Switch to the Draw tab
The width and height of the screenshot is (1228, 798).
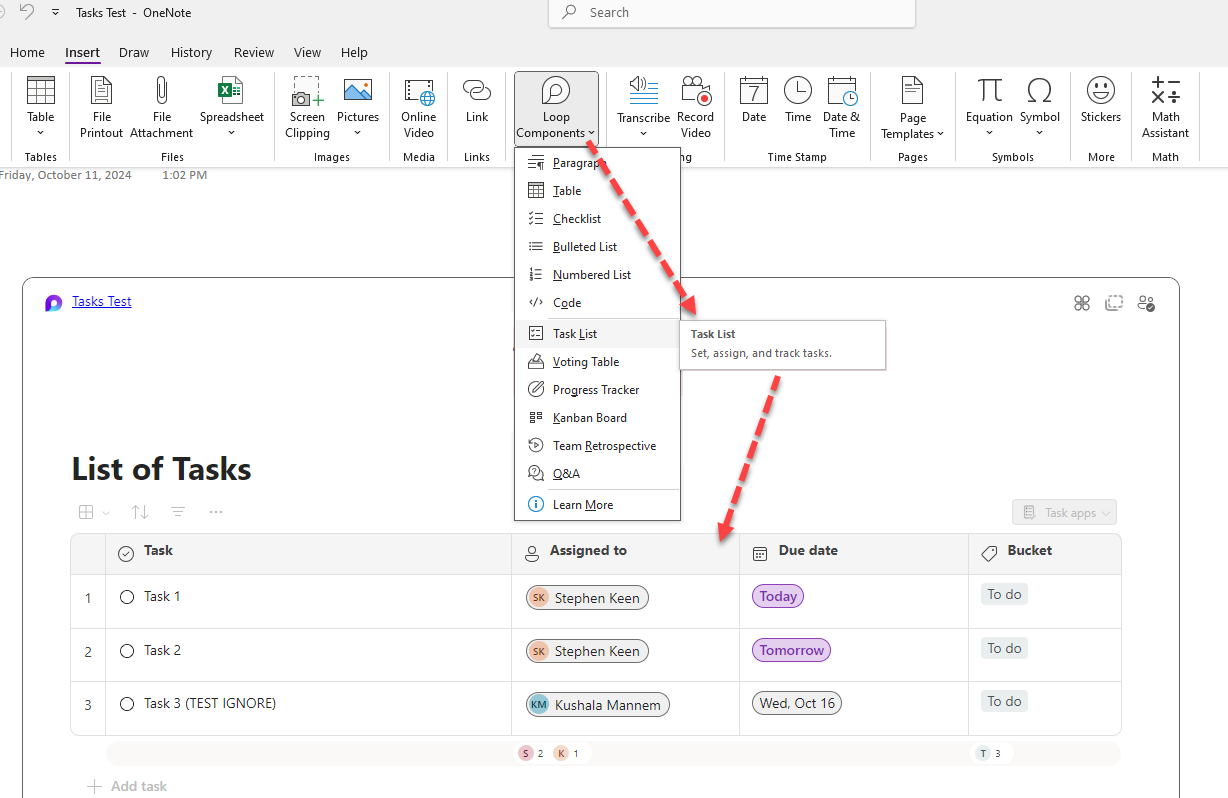click(x=134, y=52)
